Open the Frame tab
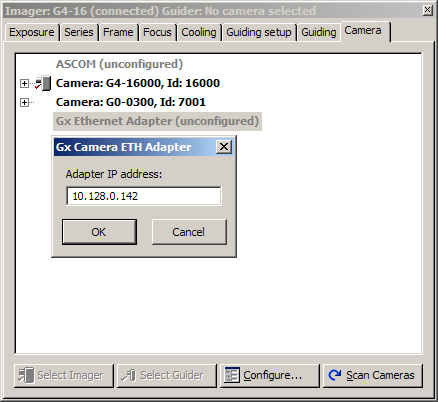Image resolution: width=438 pixels, height=402 pixels. pyautogui.click(x=118, y=32)
